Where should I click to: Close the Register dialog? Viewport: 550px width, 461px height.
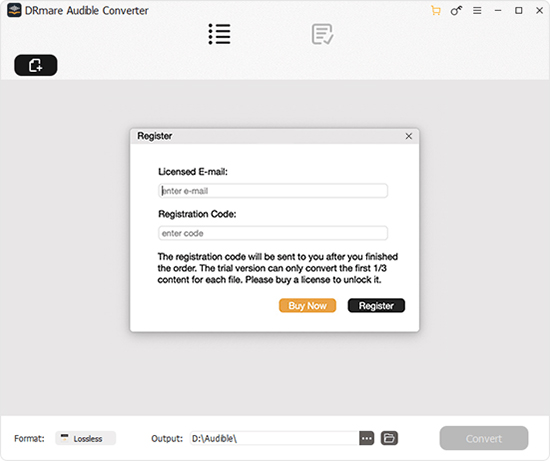click(409, 136)
